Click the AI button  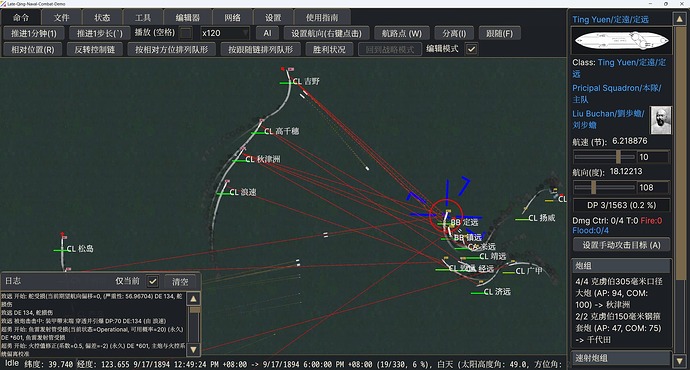pos(268,33)
